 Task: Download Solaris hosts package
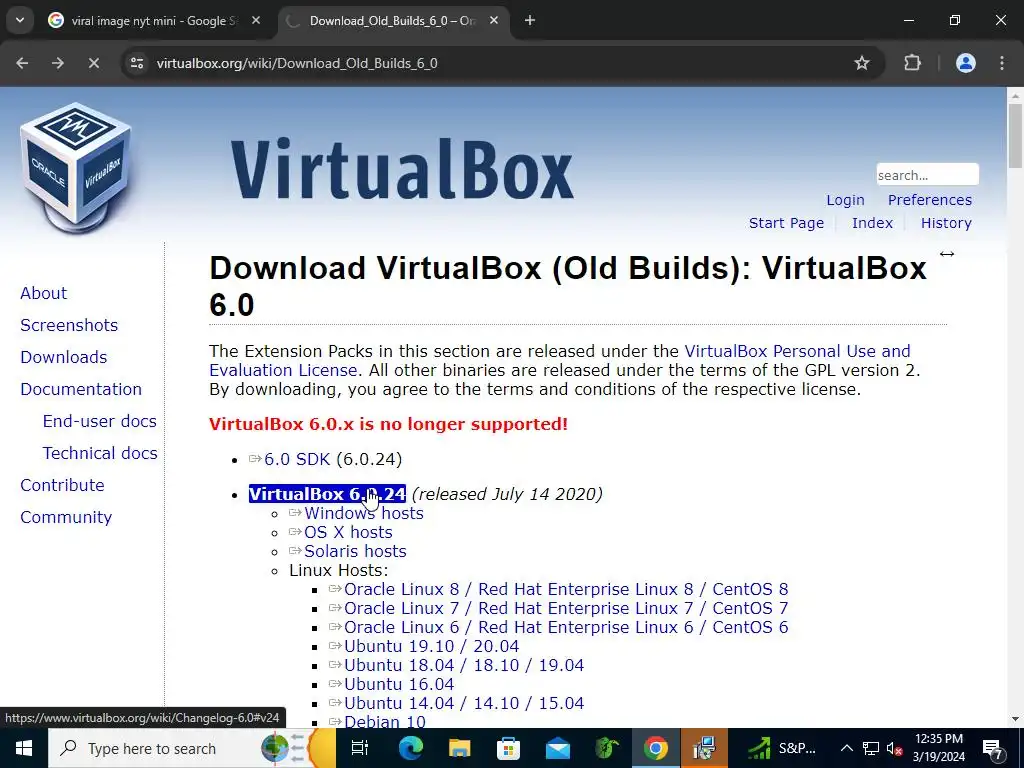(x=355, y=551)
